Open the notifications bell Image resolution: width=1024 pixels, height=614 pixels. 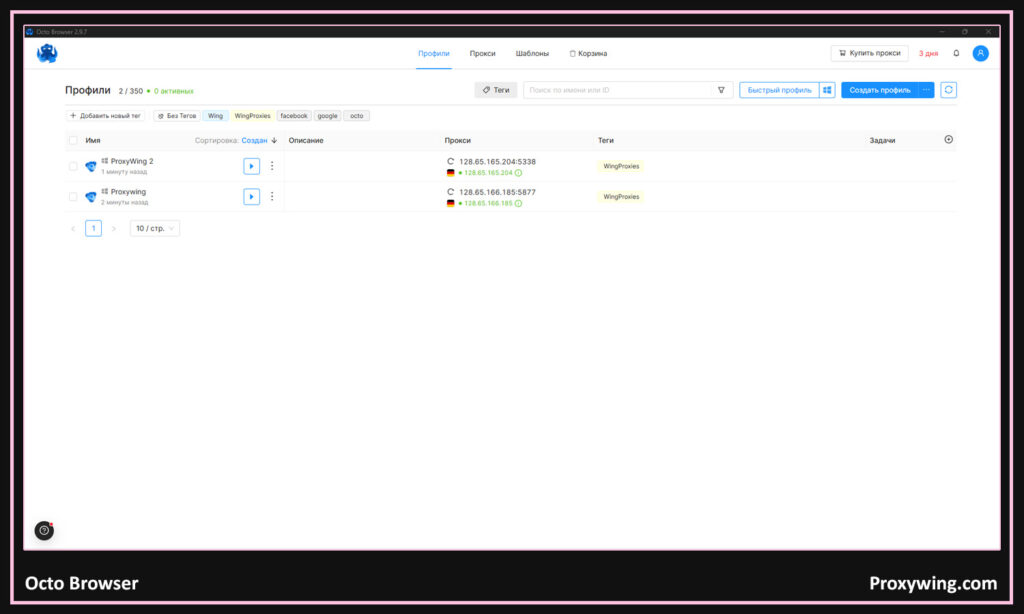click(x=956, y=53)
